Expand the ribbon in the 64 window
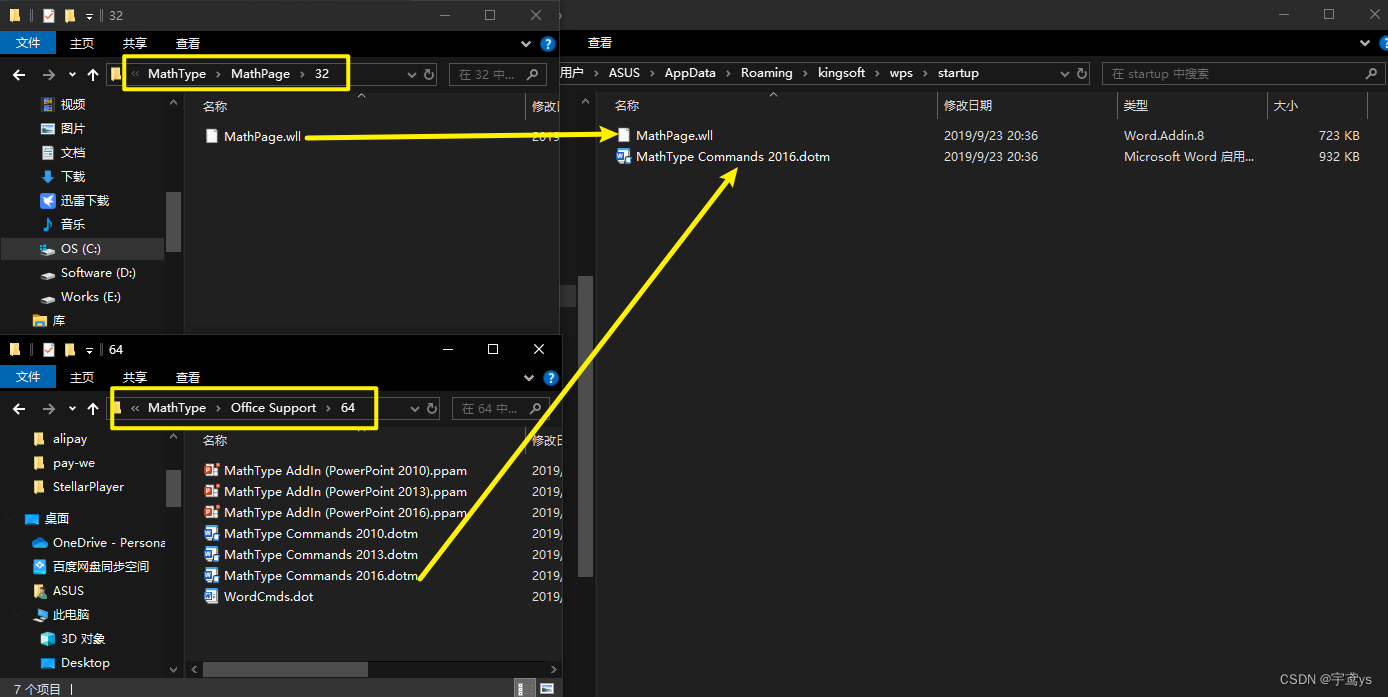The image size is (1388, 697). click(x=530, y=378)
